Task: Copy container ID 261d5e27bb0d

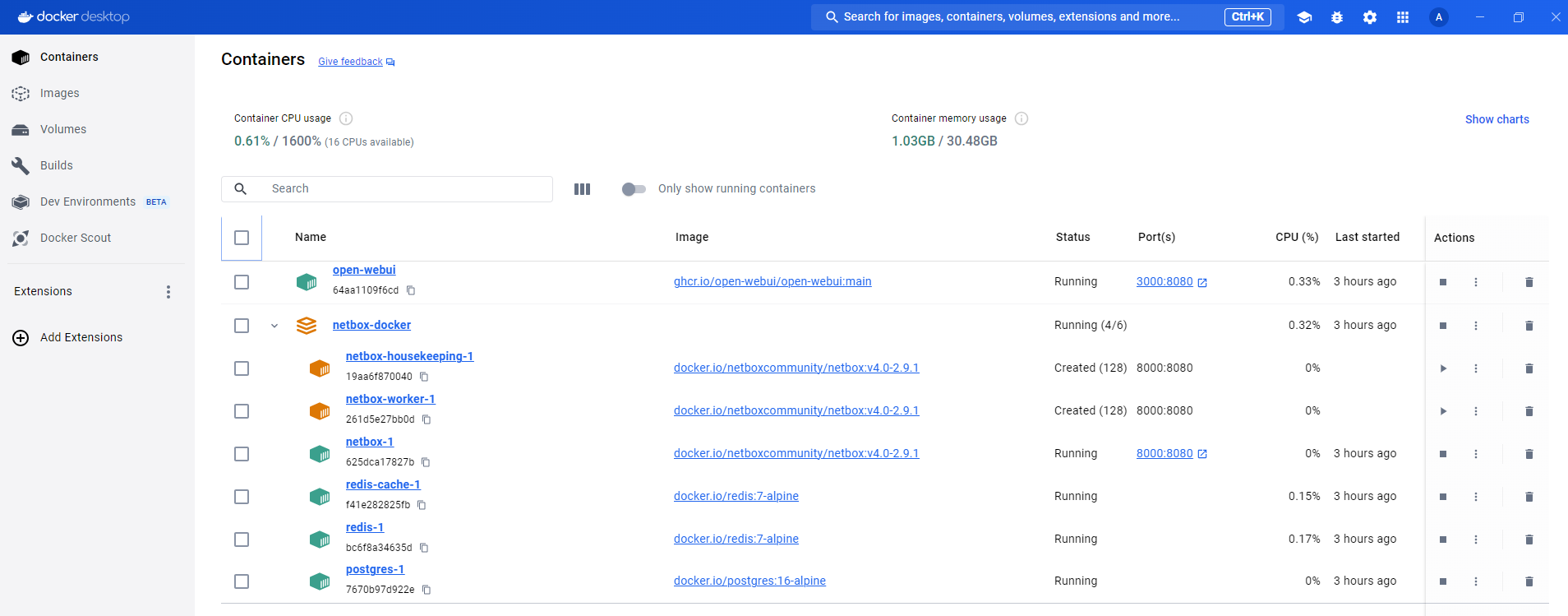Action: 427,419
